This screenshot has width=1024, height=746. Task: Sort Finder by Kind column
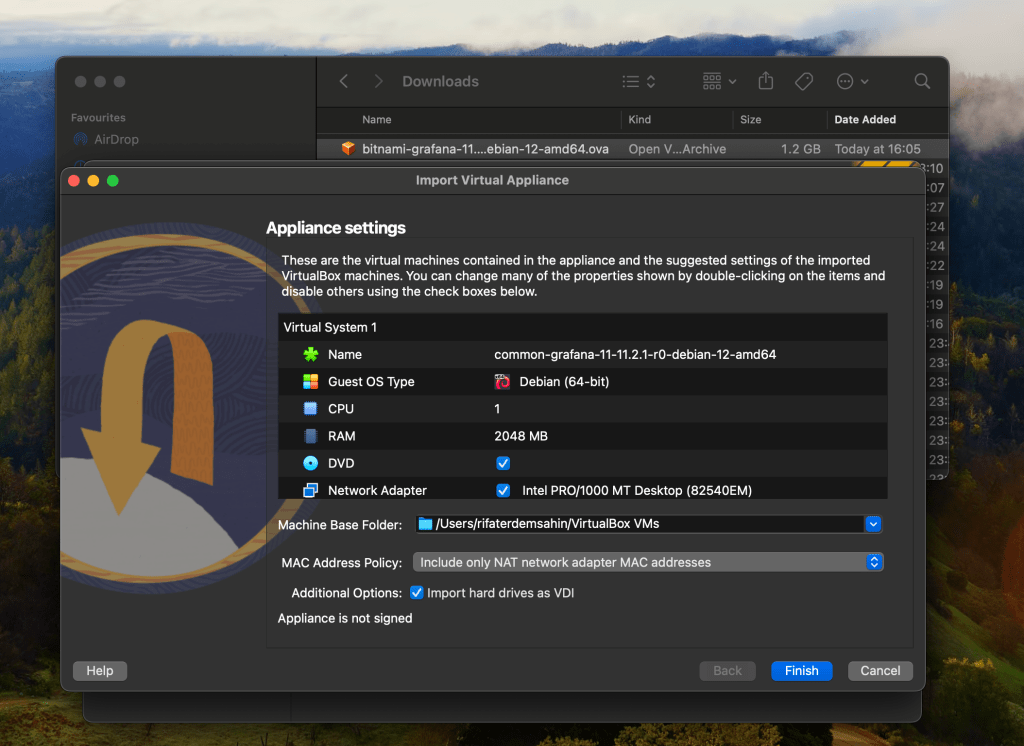(639, 120)
